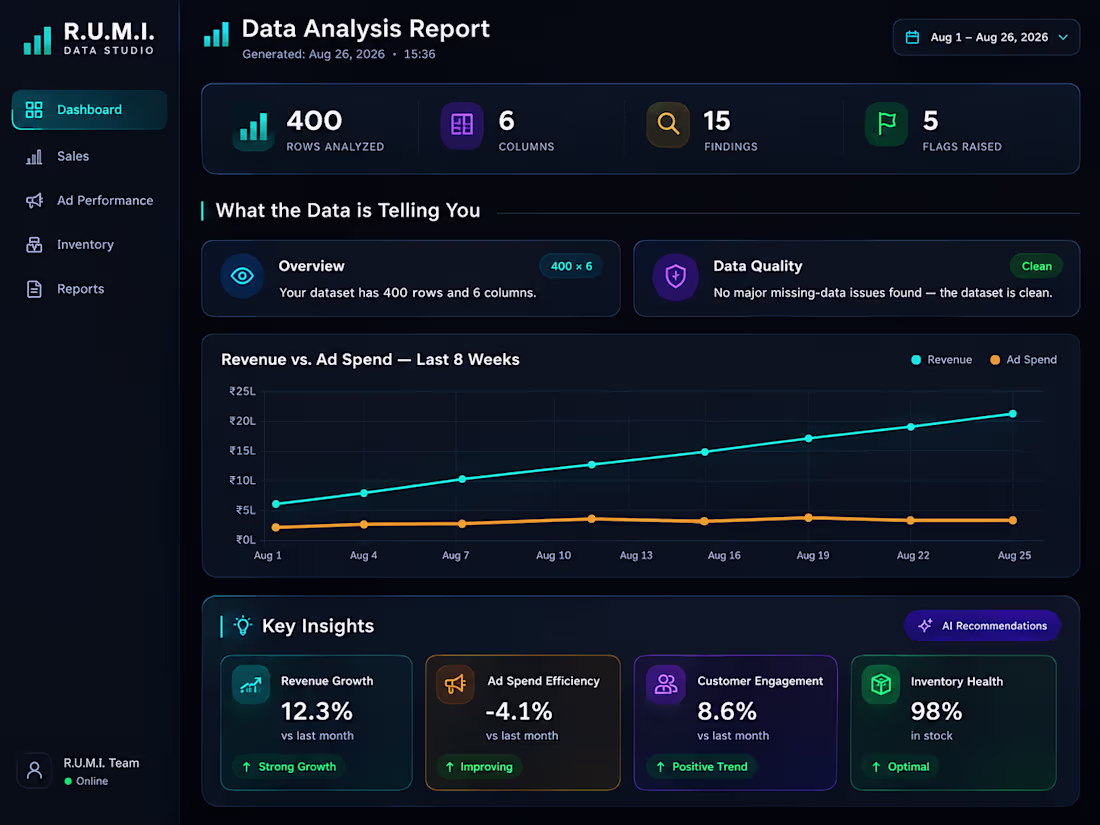Screen dimensions: 1100x825
Task: Open the Dashboard grid icon in sidebar
Action: coord(34,109)
